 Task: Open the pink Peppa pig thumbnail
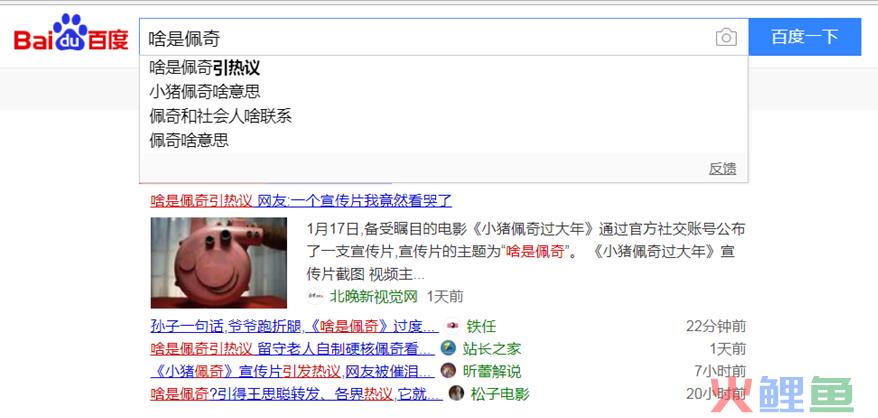219,263
